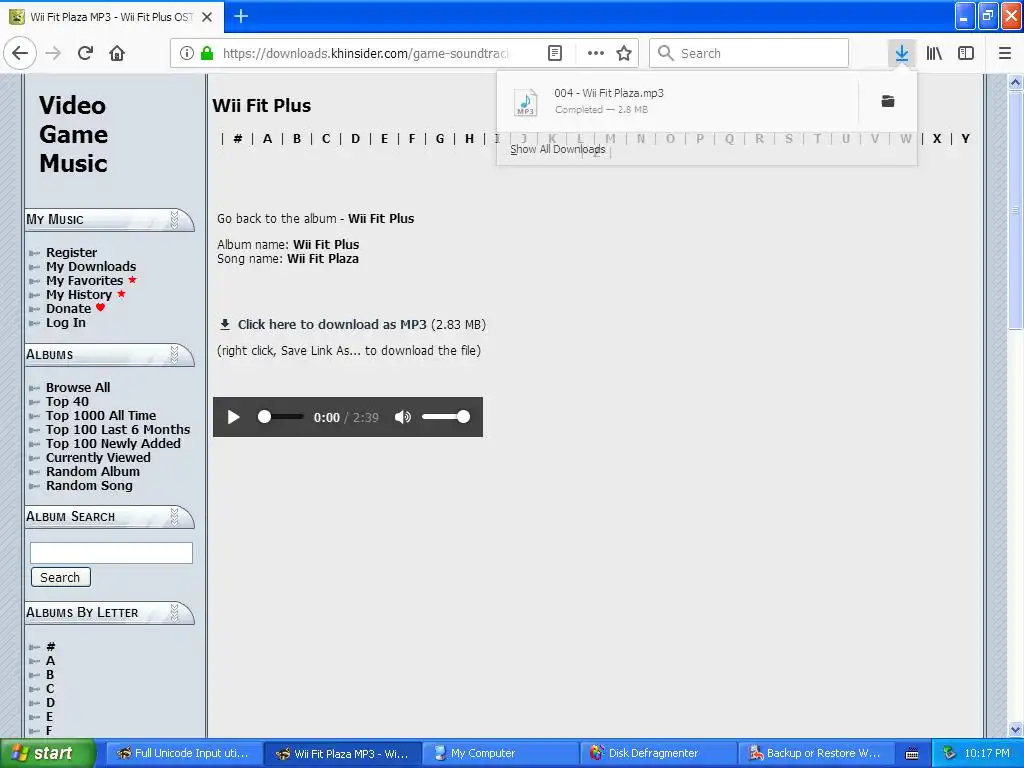Image resolution: width=1024 pixels, height=768 pixels.
Task: Select letter X in top alphabet bar
Action: pos(936,138)
